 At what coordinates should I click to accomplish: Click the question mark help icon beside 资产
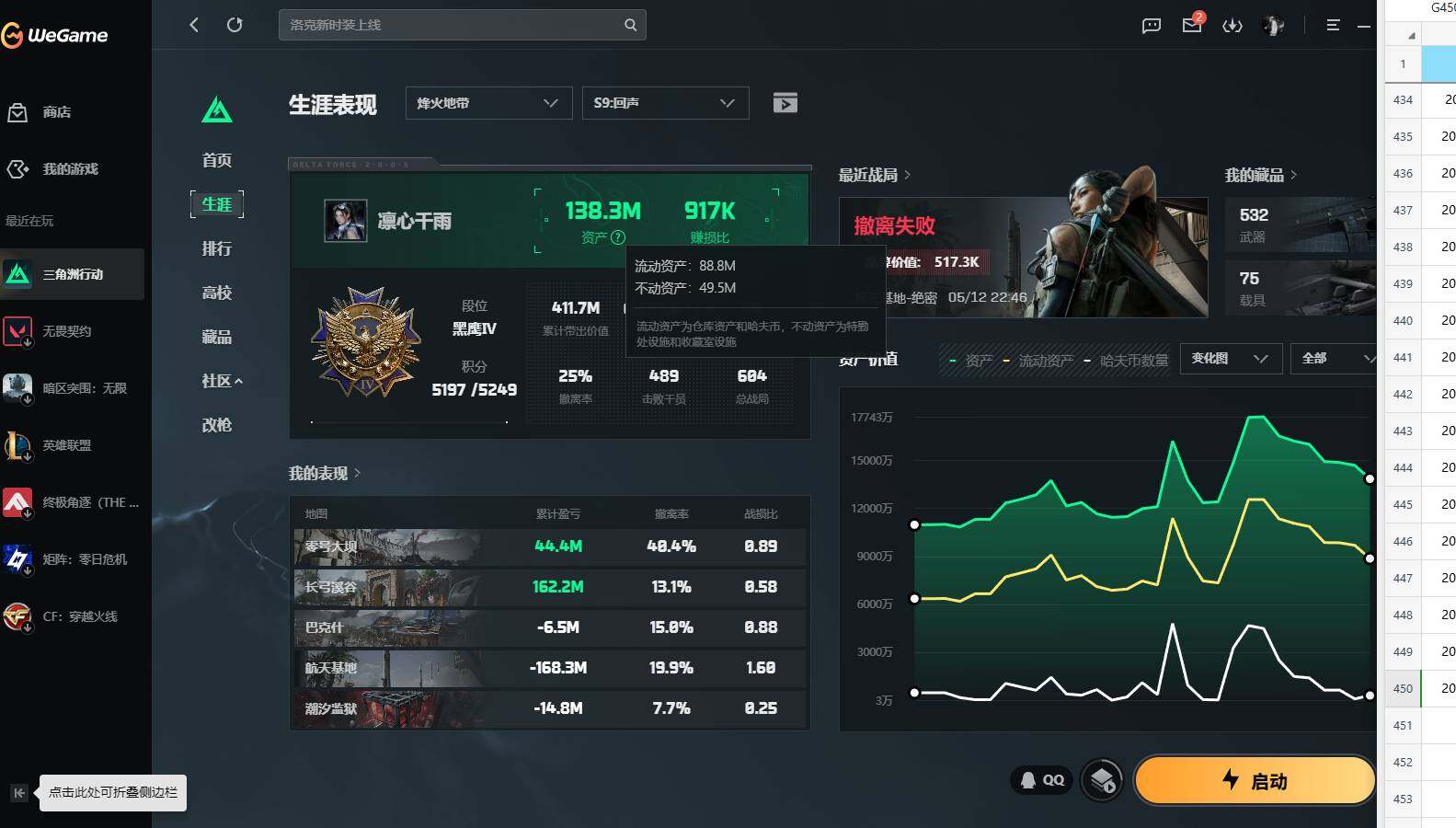(618, 237)
